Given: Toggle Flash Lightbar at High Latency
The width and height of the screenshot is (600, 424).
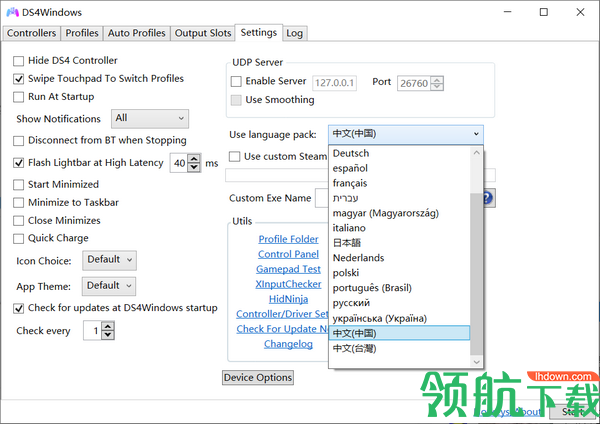Looking at the screenshot, I should coord(18,163).
